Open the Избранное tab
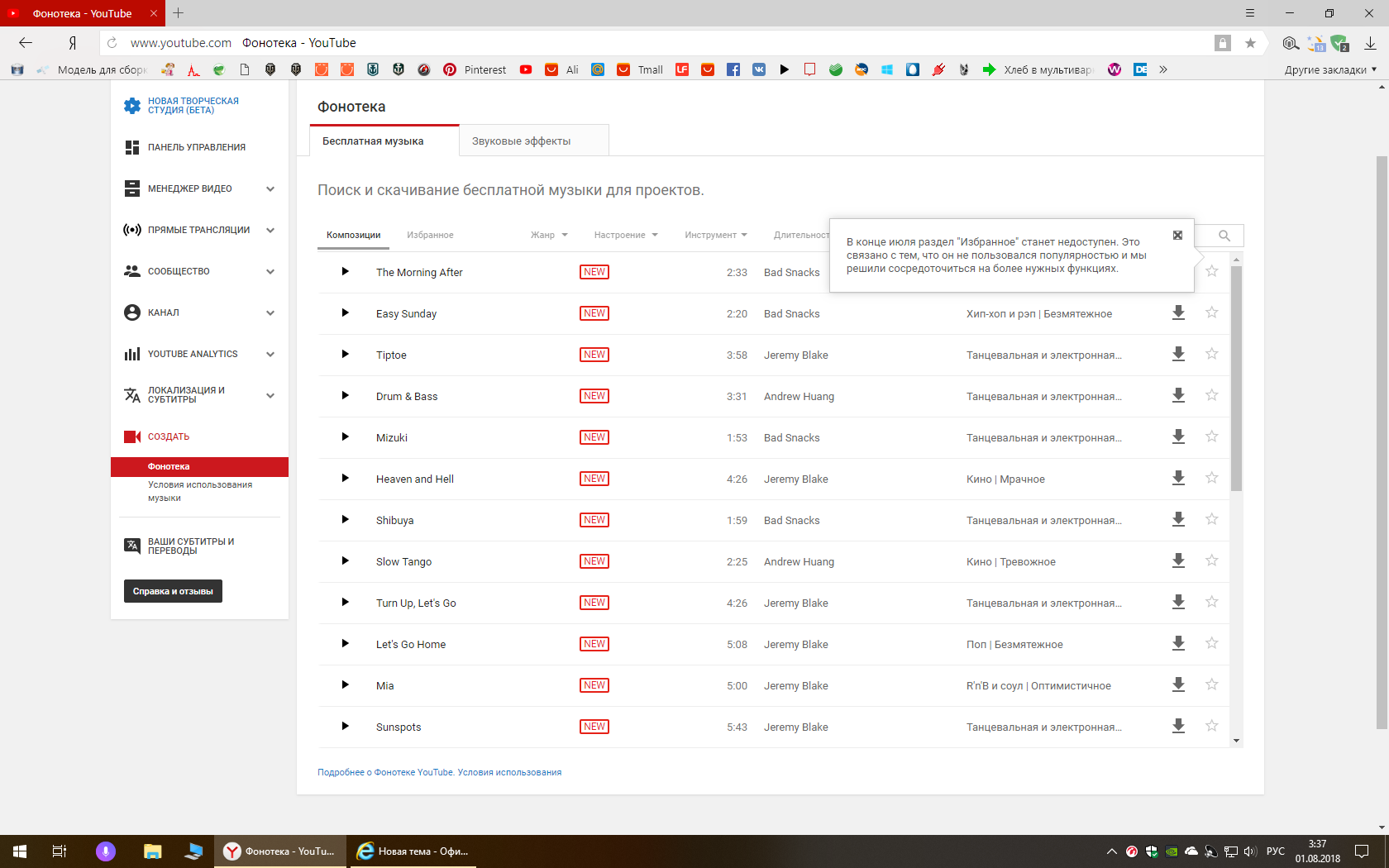 click(x=430, y=235)
